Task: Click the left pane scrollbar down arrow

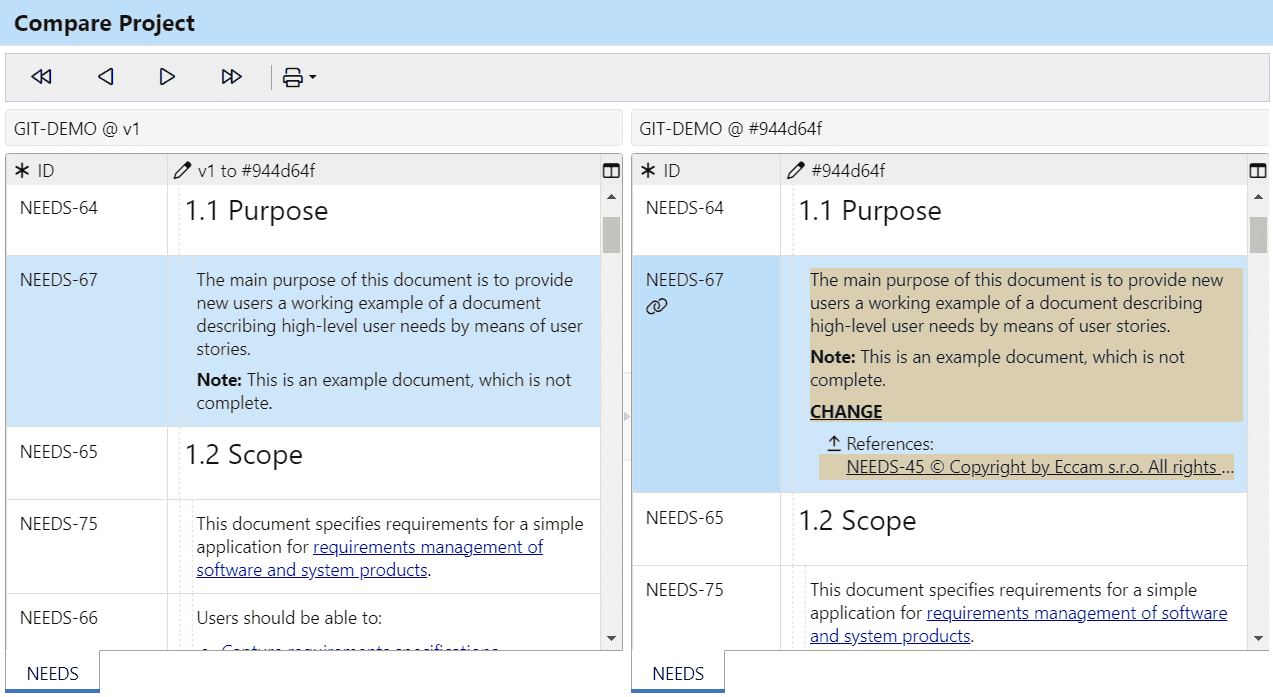Action: [x=611, y=638]
